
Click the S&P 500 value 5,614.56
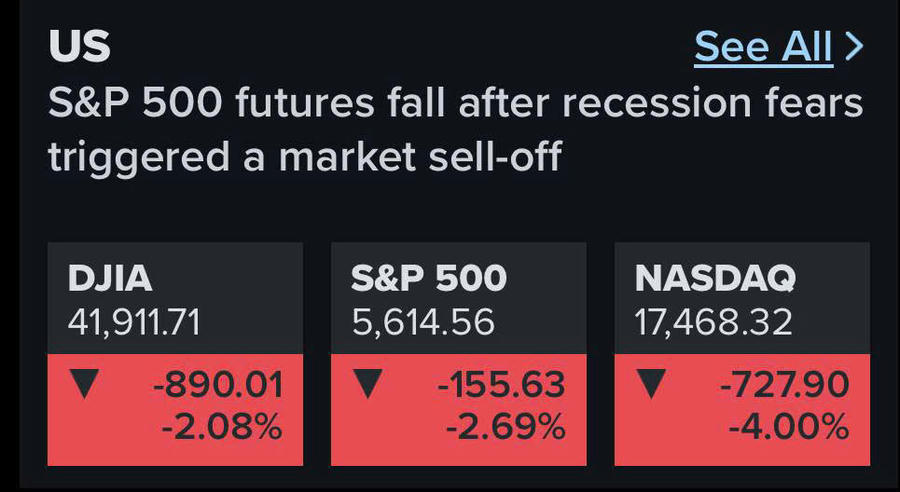(x=423, y=322)
